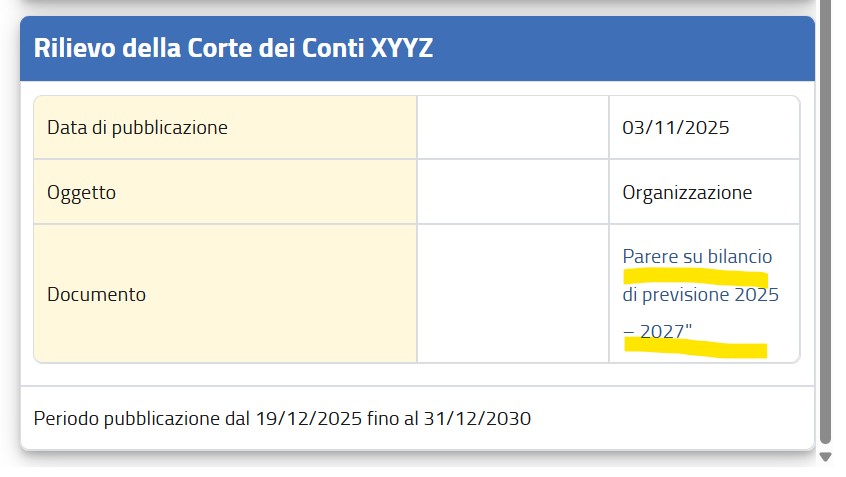Click the "– 2027" link ending
Image resolution: width=846 pixels, height=477 pixels.
pos(659,332)
